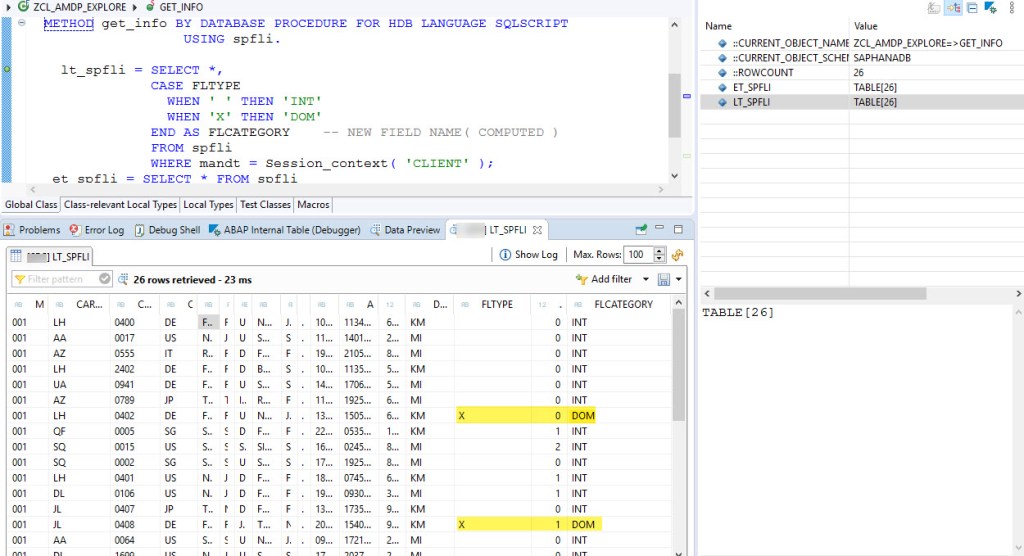Click the breakpoint marker beside lt_spfli line
This screenshot has width=1024, height=556.
pyautogui.click(x=7, y=69)
